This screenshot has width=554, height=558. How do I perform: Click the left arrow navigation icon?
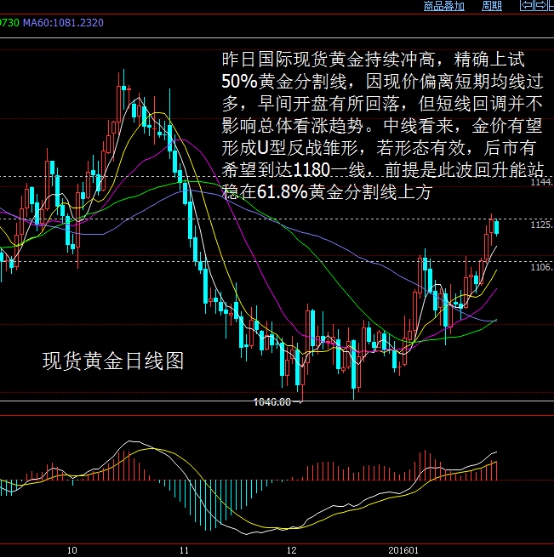point(527,5)
